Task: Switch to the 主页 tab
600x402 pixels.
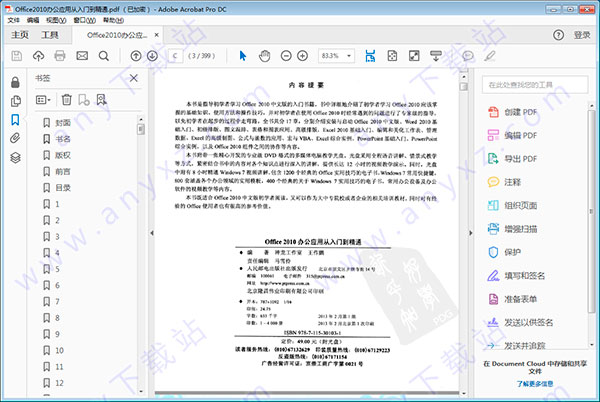Action: tap(20, 35)
